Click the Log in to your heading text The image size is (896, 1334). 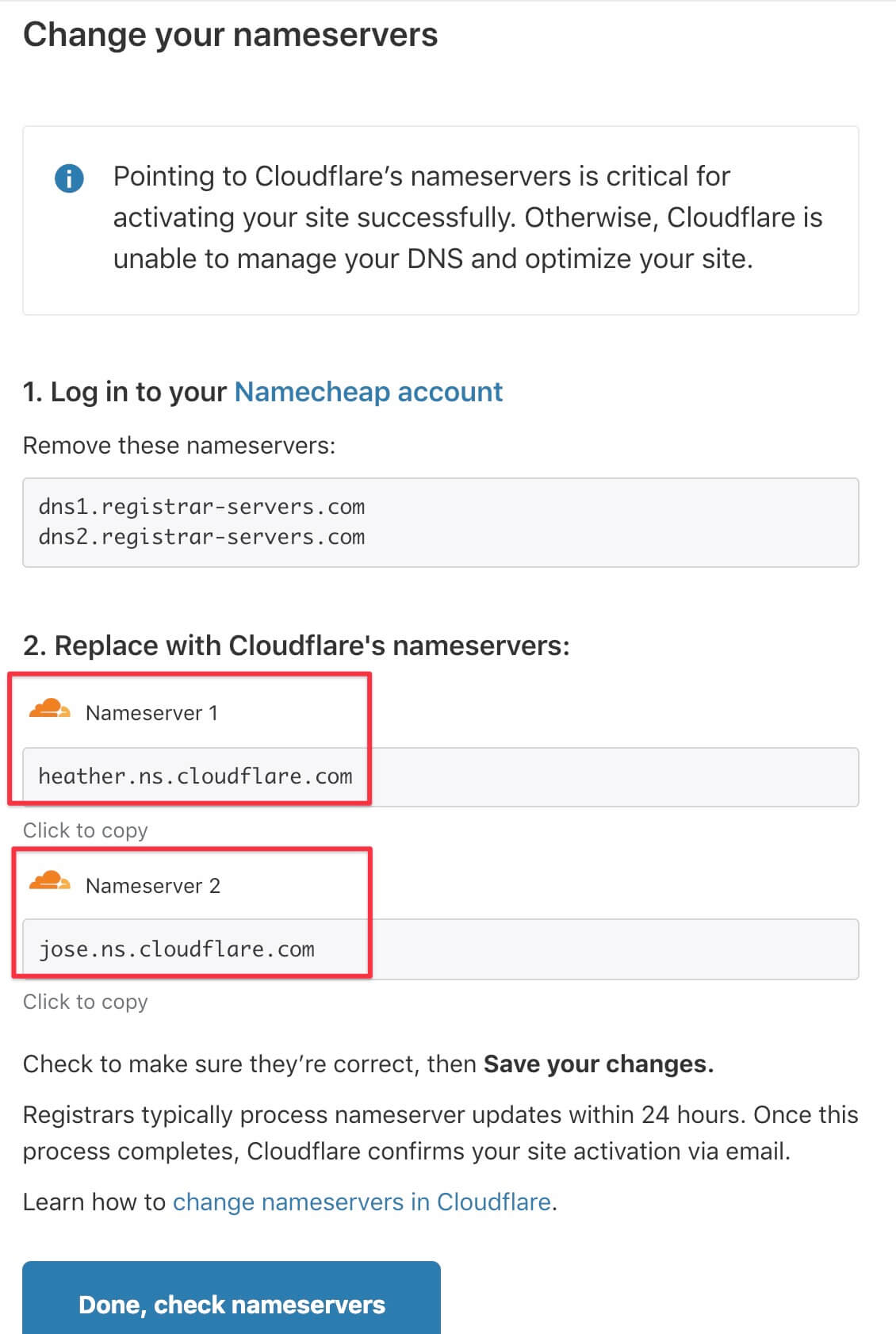click(x=124, y=392)
